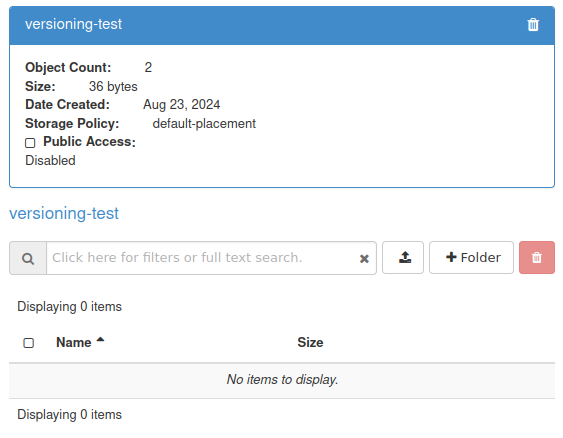
Task: Click the magnifier search icon
Action: pyautogui.click(x=28, y=258)
